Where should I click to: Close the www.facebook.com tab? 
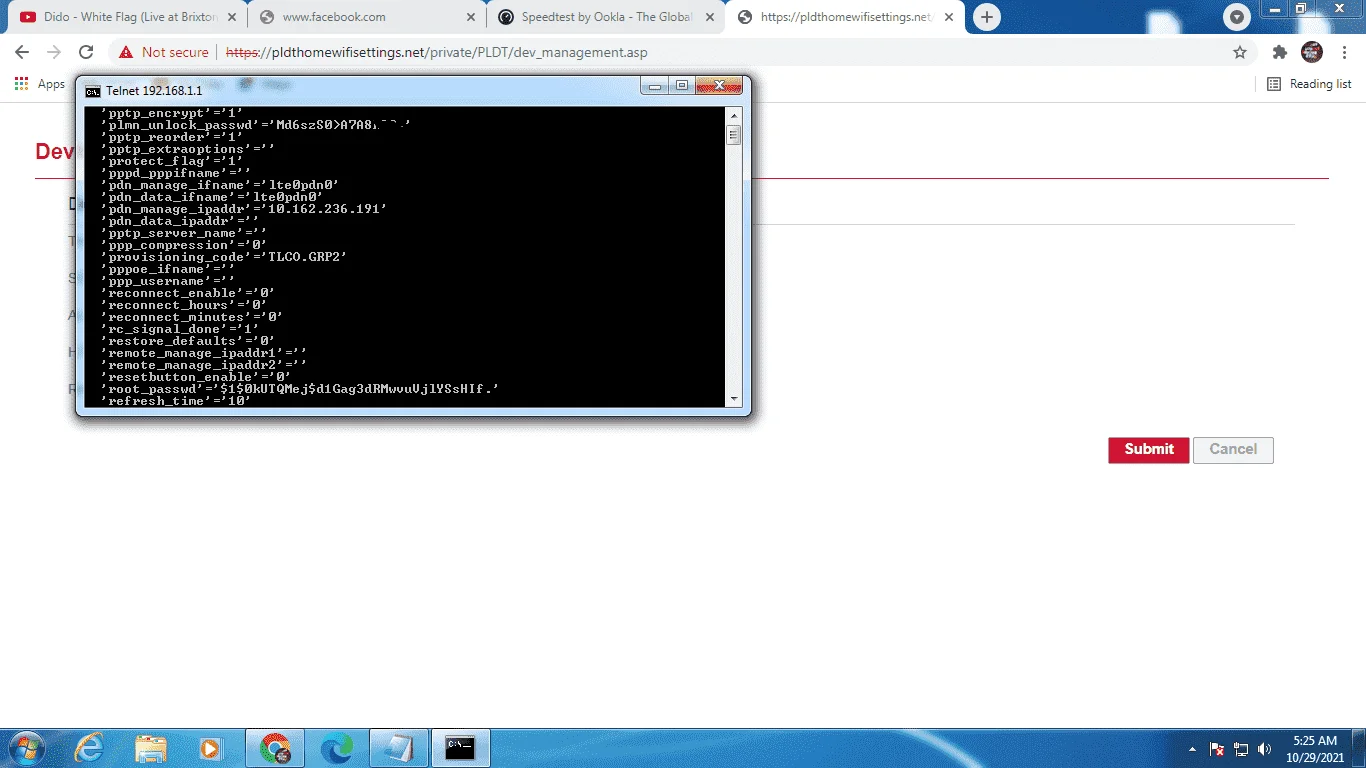pyautogui.click(x=469, y=17)
